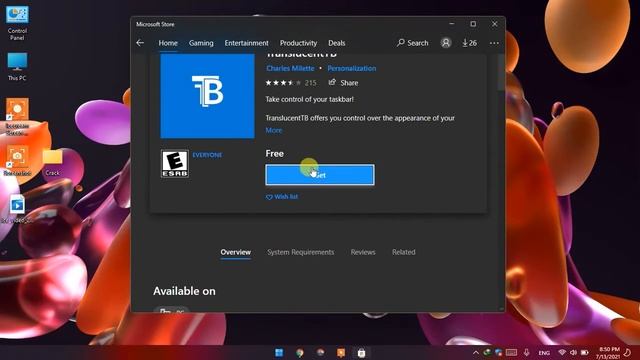Click the blue Get button

coord(320,175)
